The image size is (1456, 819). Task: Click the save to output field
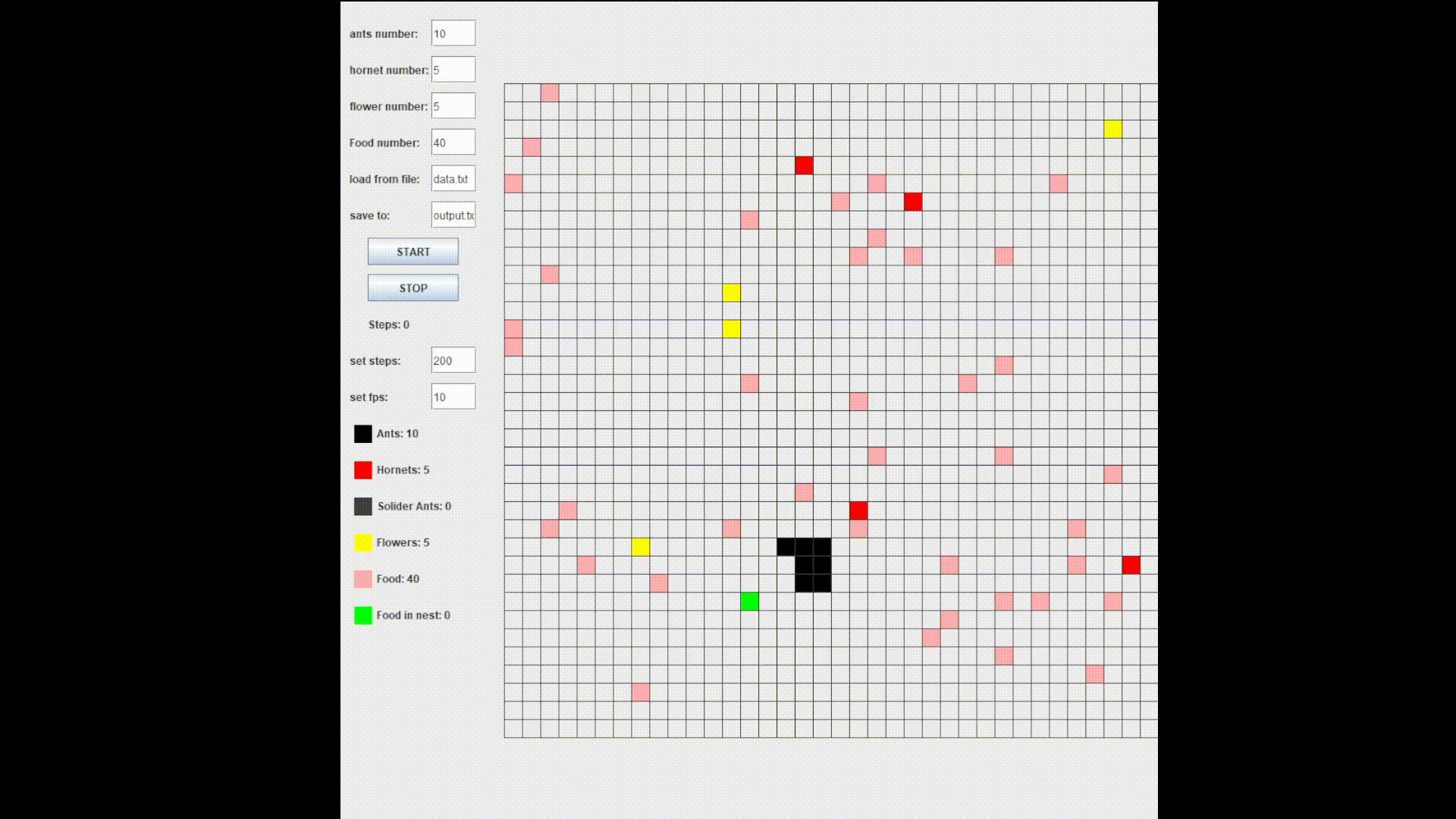pyautogui.click(x=453, y=215)
